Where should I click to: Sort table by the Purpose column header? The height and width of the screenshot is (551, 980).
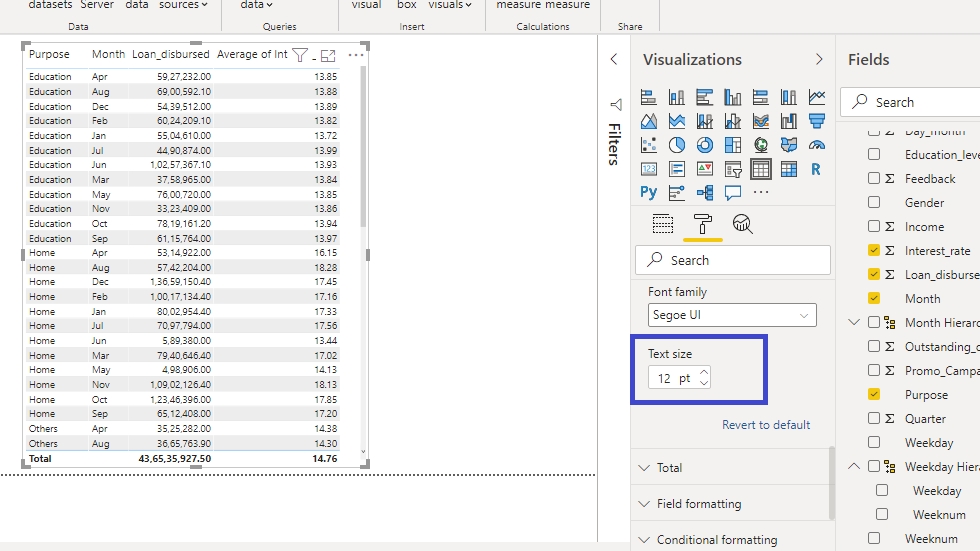(x=49, y=55)
